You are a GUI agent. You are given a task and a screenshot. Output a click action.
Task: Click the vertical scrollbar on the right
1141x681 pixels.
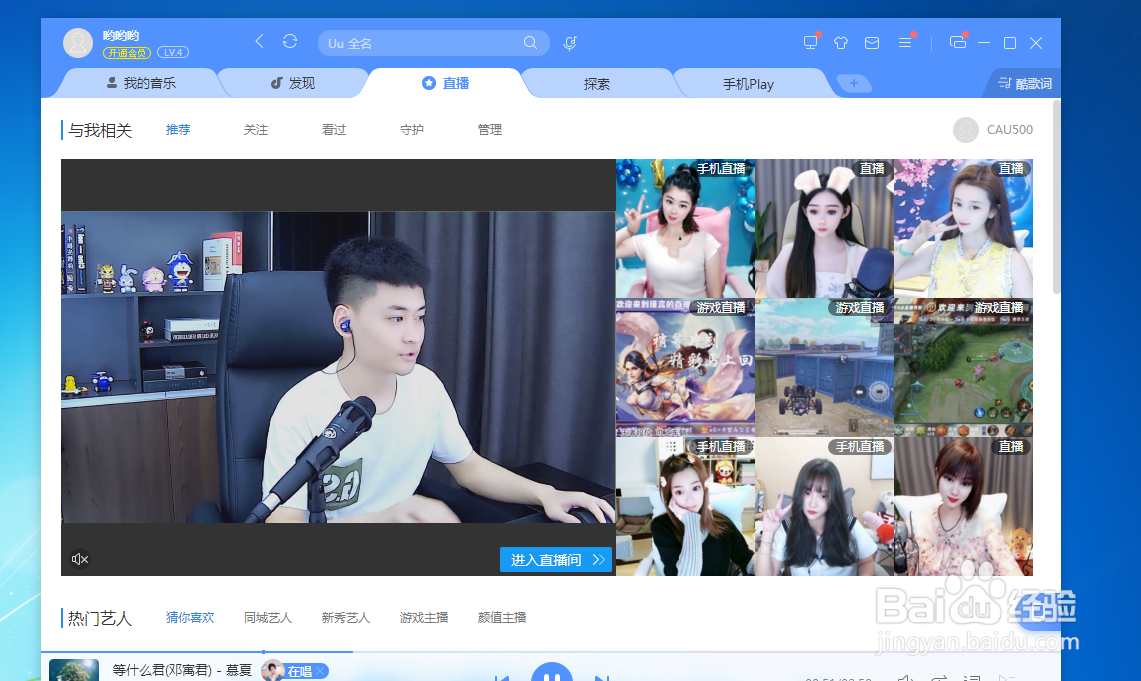point(1057,196)
